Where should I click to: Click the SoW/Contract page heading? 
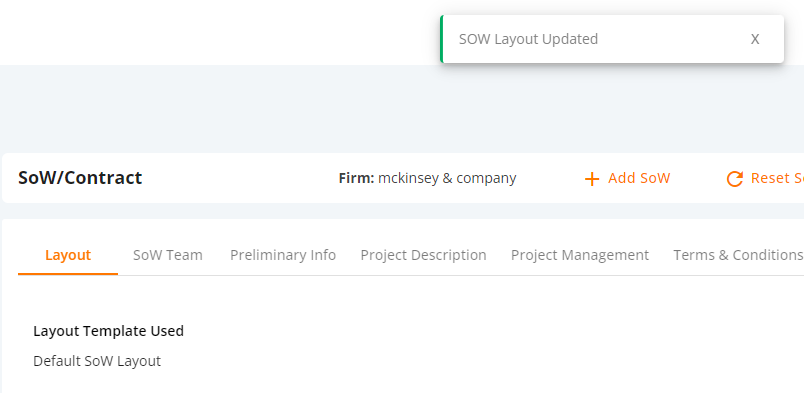click(x=80, y=178)
